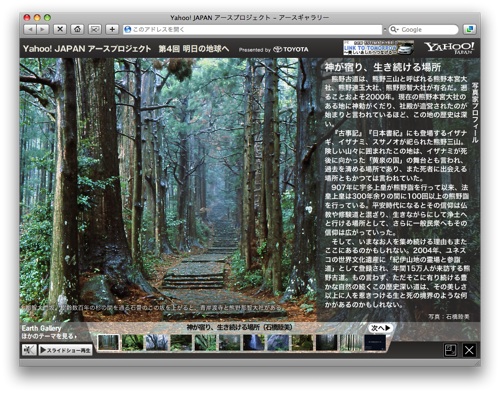Open the vertical 写真家プロフィール tab
Screen dimensions: 500x393
pos(475,112)
